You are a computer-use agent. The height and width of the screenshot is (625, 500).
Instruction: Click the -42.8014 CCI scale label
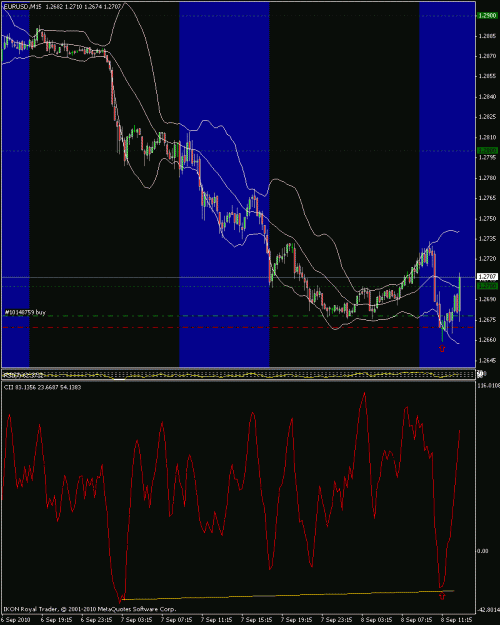pos(488,610)
